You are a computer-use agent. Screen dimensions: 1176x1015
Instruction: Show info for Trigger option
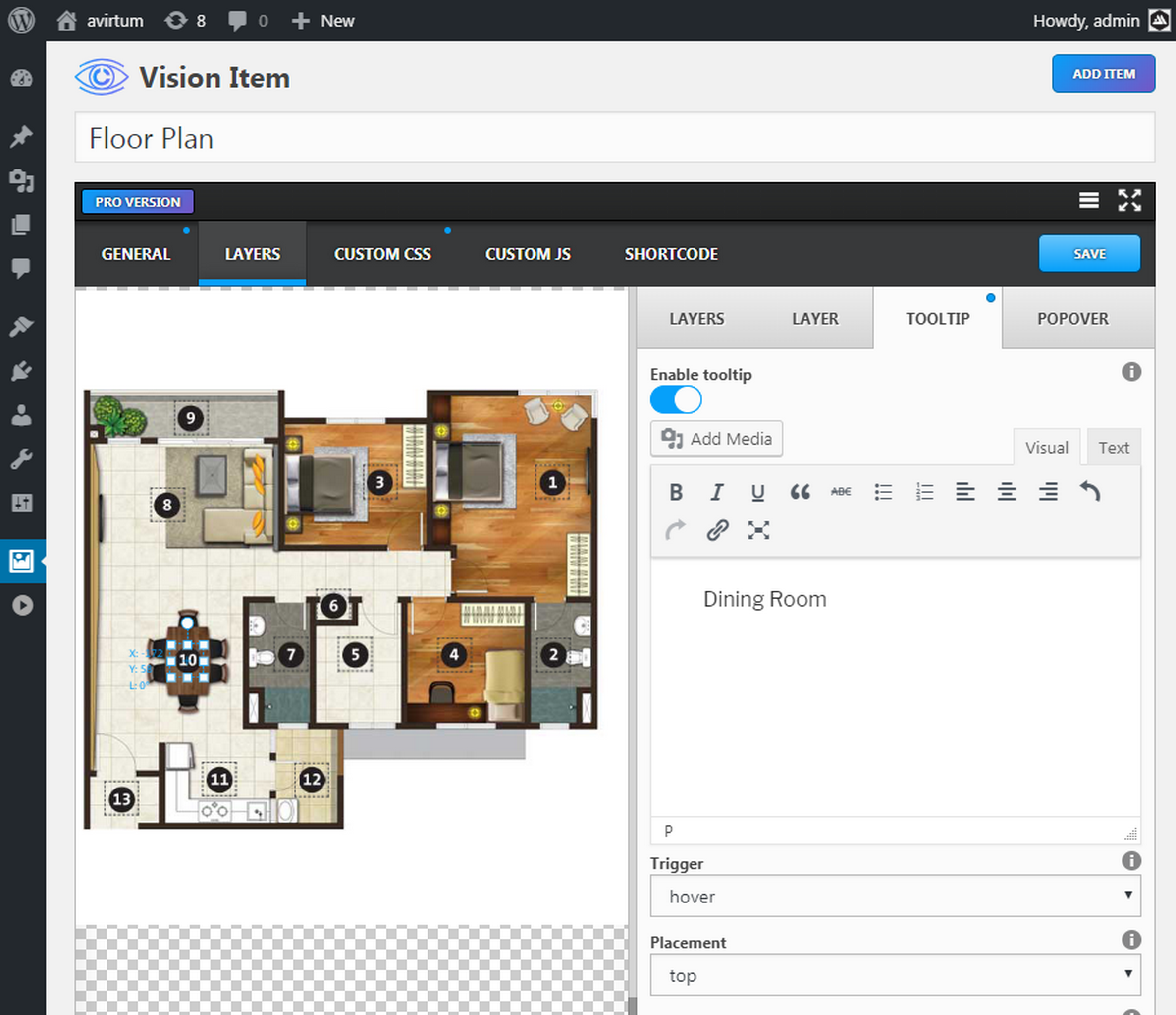tap(1131, 860)
